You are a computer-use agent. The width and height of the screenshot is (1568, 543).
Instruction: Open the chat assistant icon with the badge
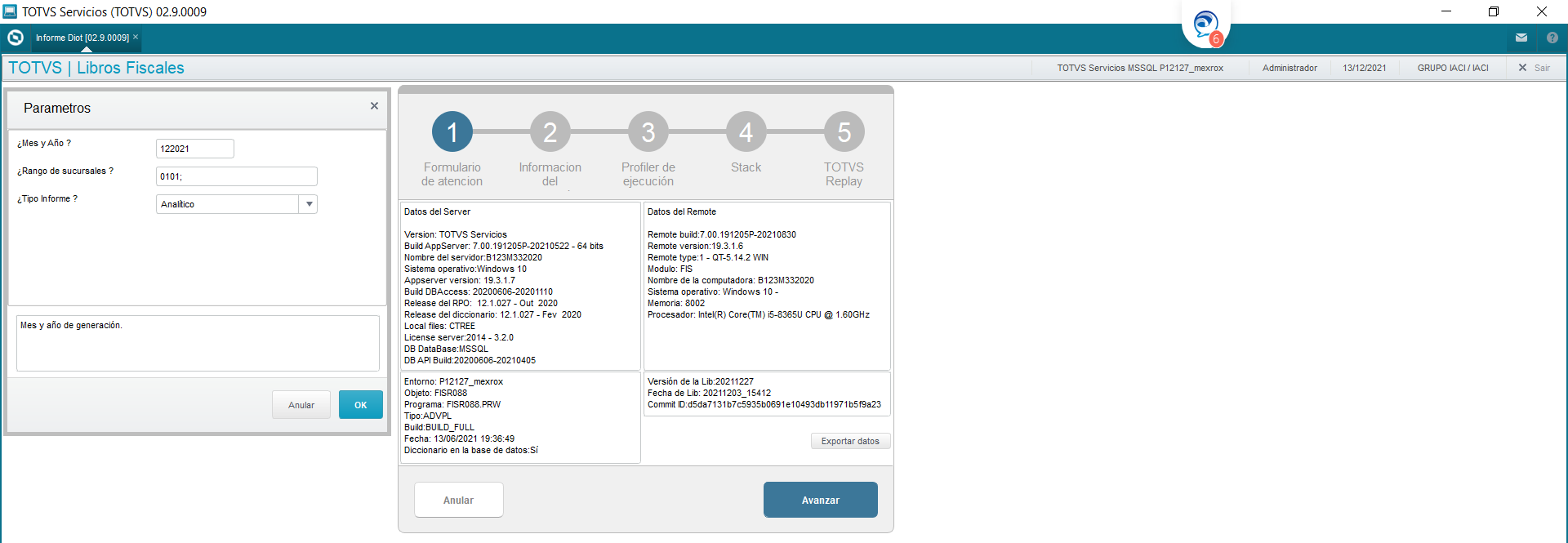(1206, 25)
